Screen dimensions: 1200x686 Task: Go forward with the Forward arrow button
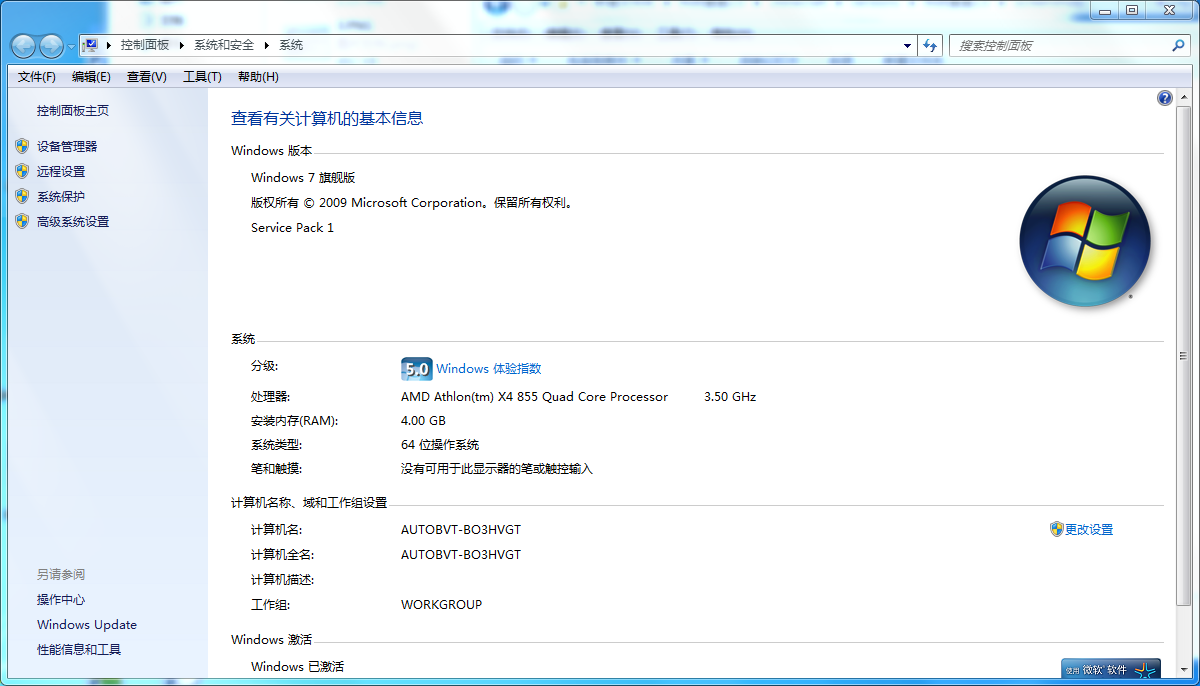(51, 46)
